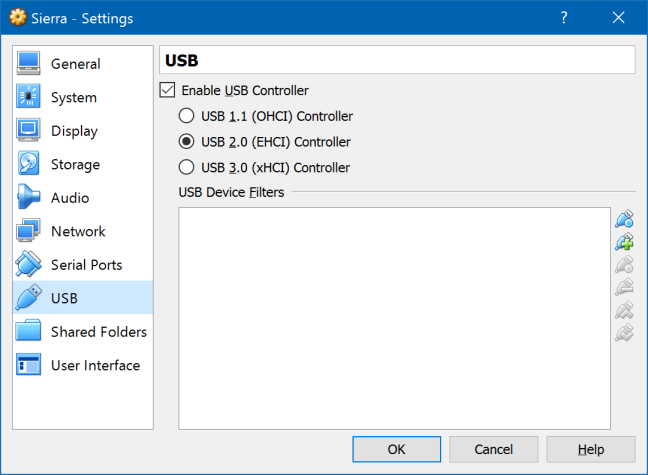The image size is (648, 475).
Task: Click the Network adapter icon in sidebar
Action: (x=29, y=231)
